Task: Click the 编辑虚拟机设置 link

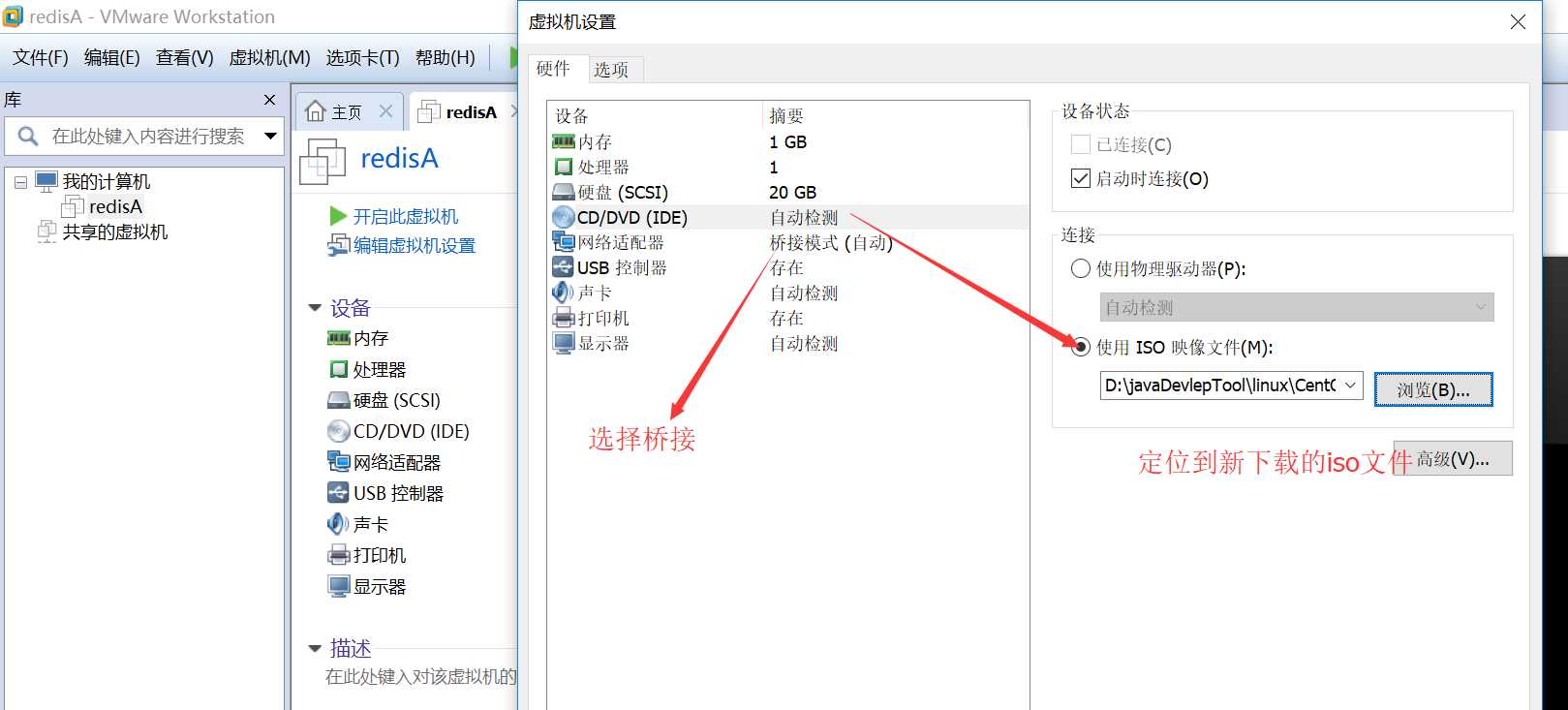Action: click(415, 245)
